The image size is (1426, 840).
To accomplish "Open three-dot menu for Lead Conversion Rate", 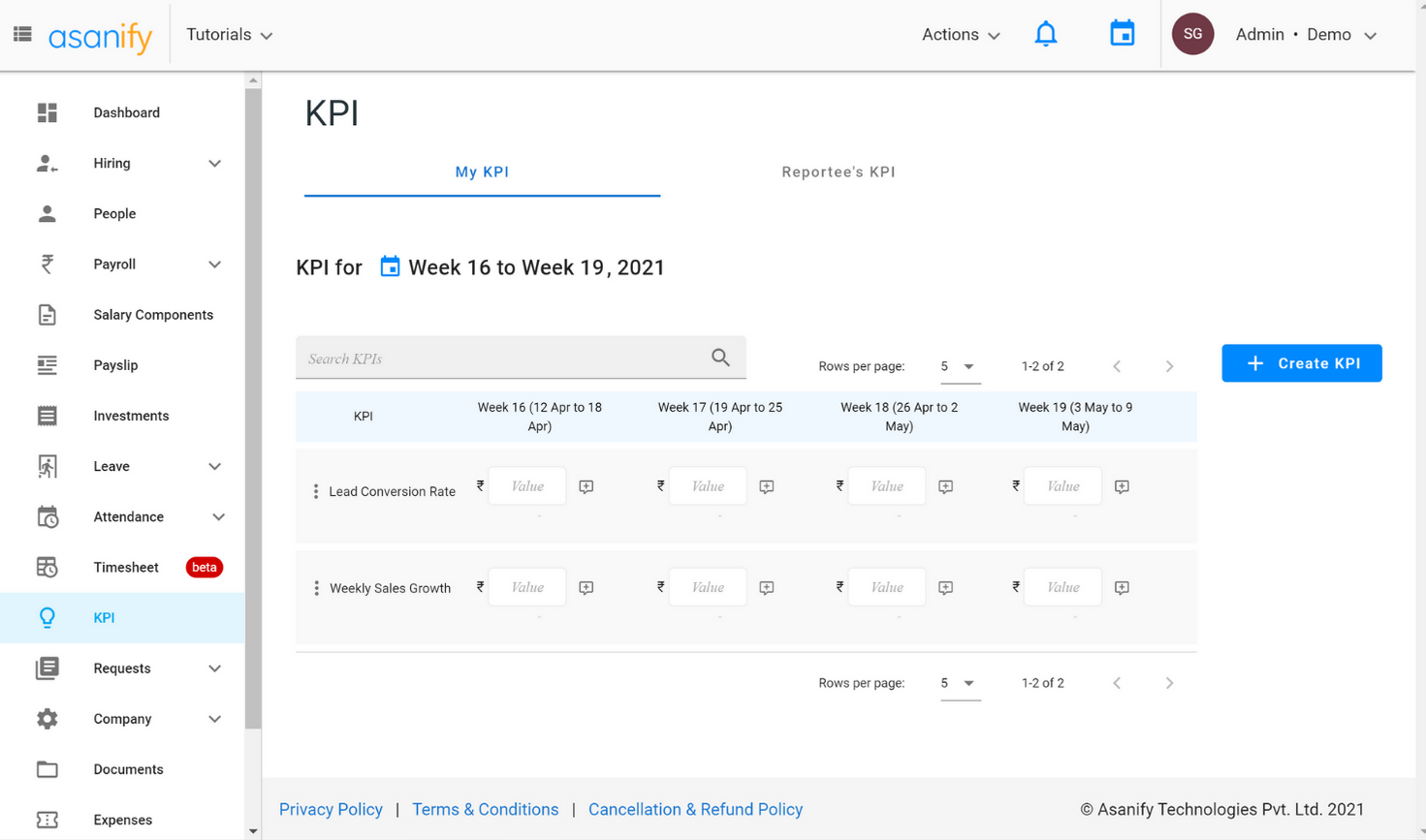I will pyautogui.click(x=316, y=491).
